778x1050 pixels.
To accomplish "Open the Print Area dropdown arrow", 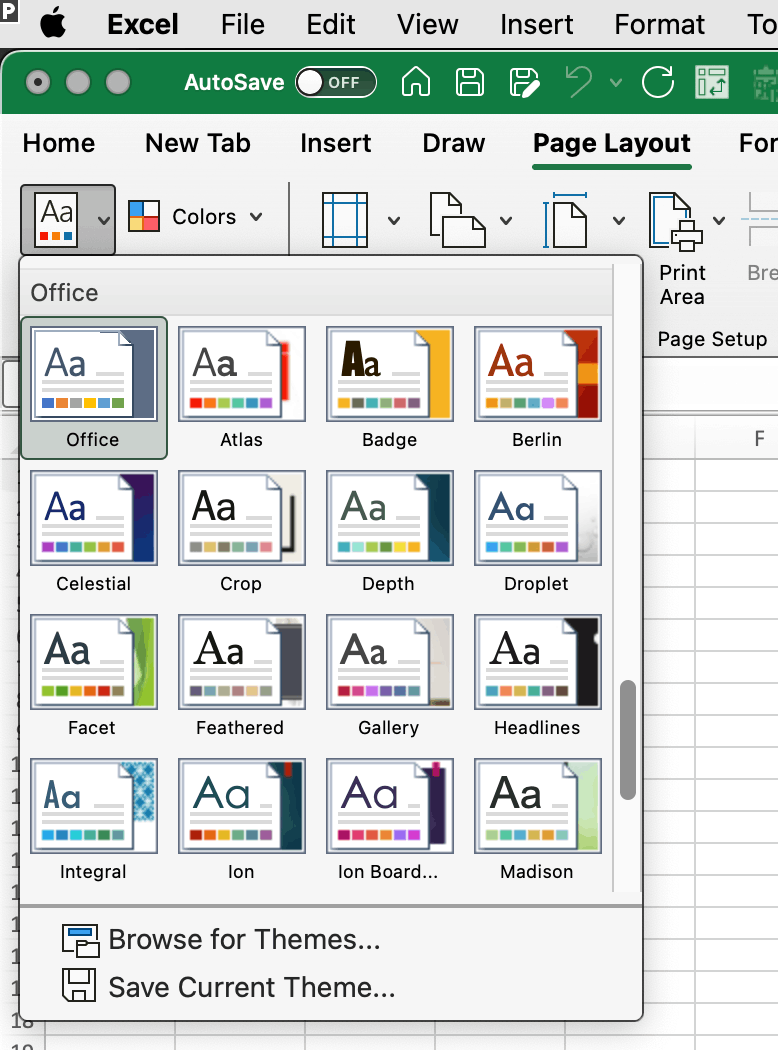I will pyautogui.click(x=718, y=220).
